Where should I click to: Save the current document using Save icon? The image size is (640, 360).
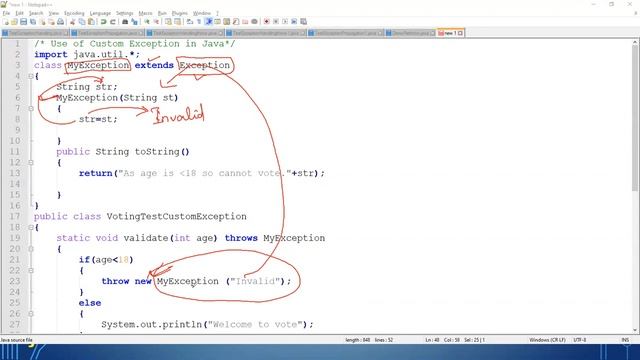23,21
